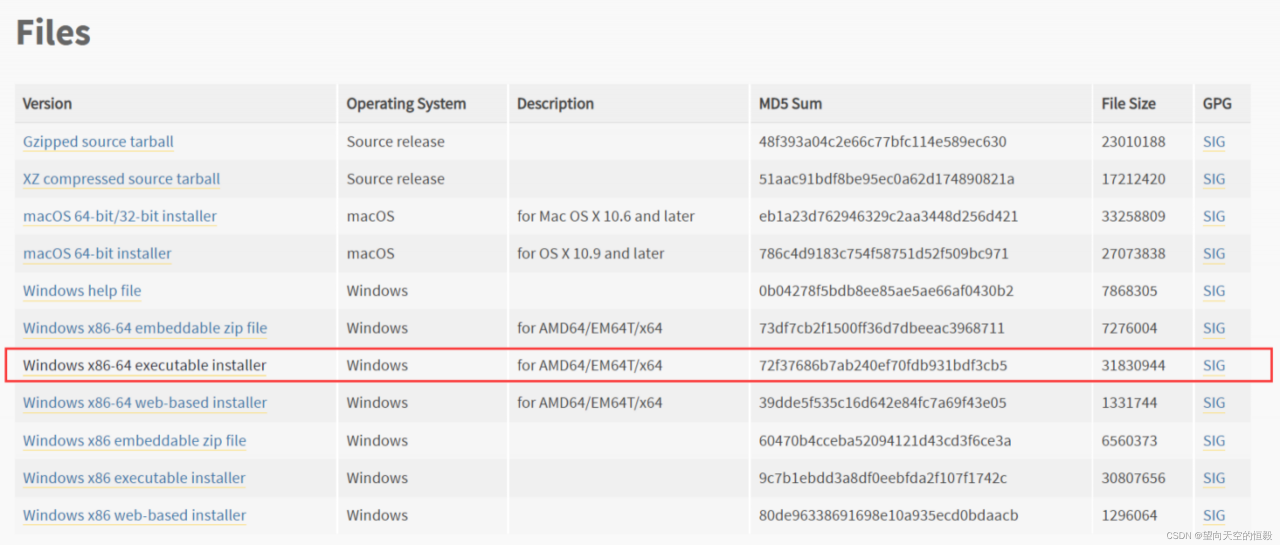The image size is (1280, 545).
Task: Download Windows x86 embeddable zip file
Action: (134, 441)
